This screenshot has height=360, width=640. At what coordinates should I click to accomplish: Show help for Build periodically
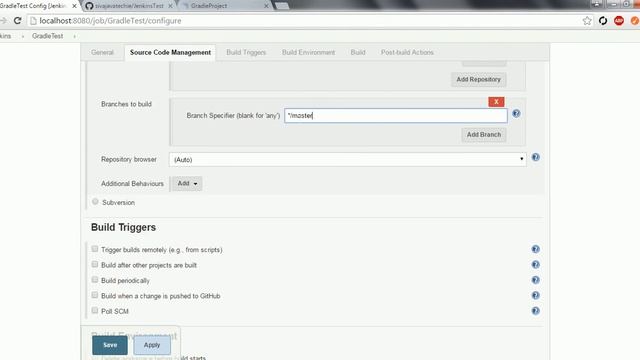point(536,280)
